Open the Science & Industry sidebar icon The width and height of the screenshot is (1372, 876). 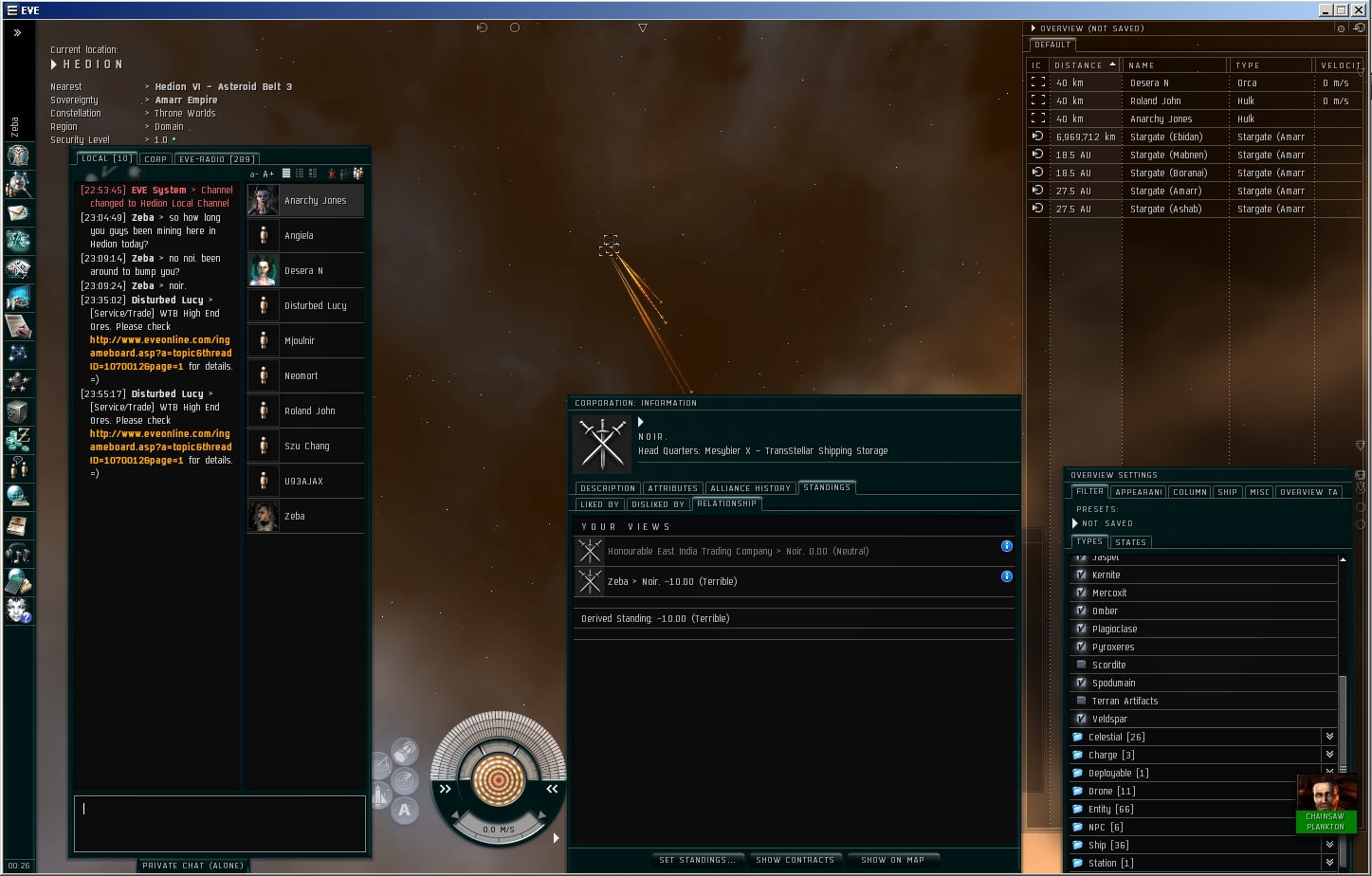point(18,298)
